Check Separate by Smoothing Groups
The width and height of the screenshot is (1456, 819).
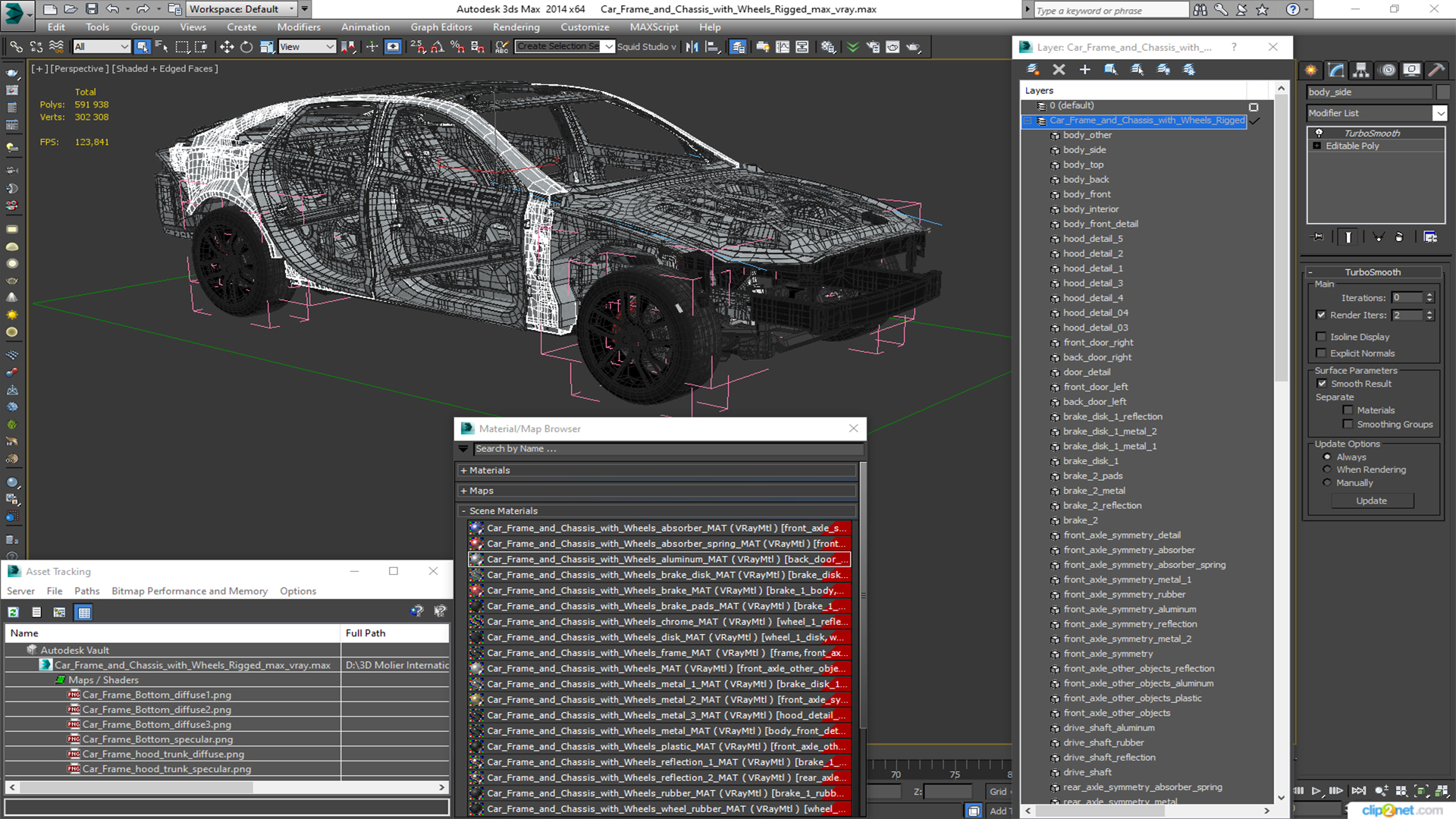[1348, 425]
